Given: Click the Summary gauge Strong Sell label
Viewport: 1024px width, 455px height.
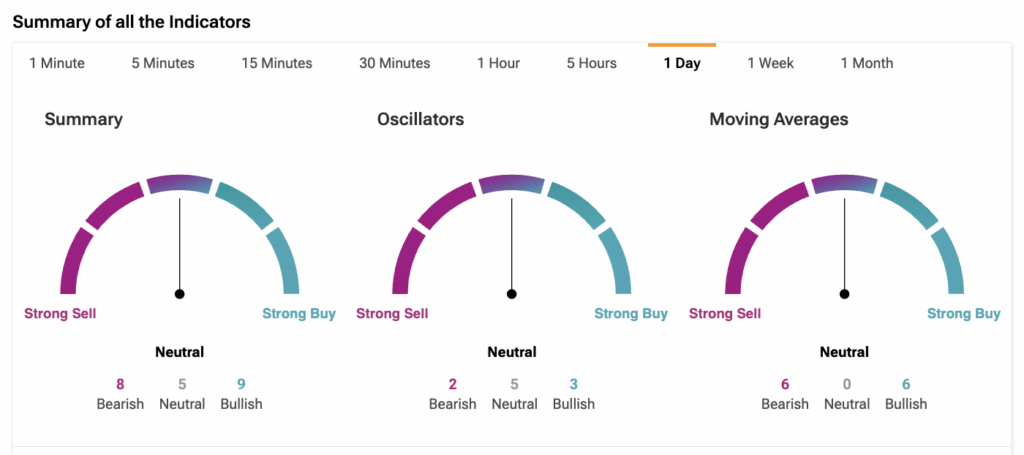Looking at the screenshot, I should tap(60, 314).
